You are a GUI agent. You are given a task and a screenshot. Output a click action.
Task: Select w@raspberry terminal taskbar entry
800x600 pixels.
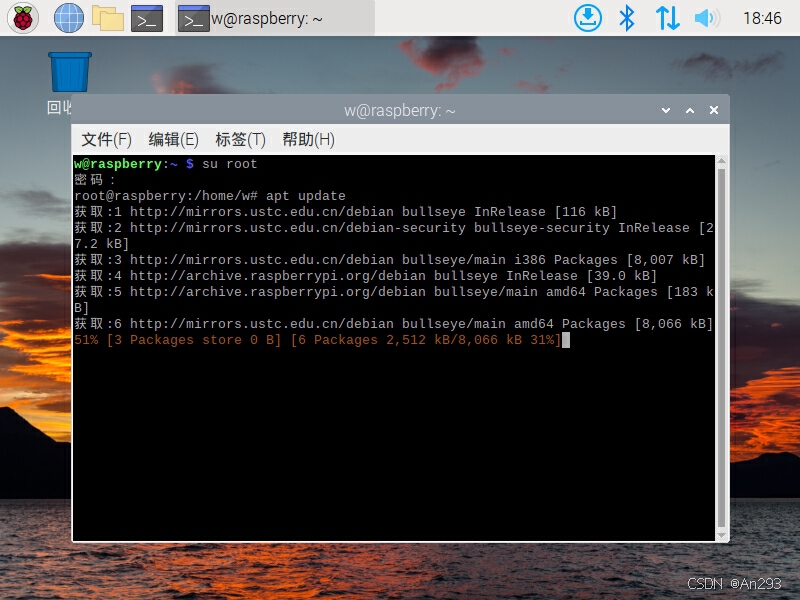pos(275,18)
